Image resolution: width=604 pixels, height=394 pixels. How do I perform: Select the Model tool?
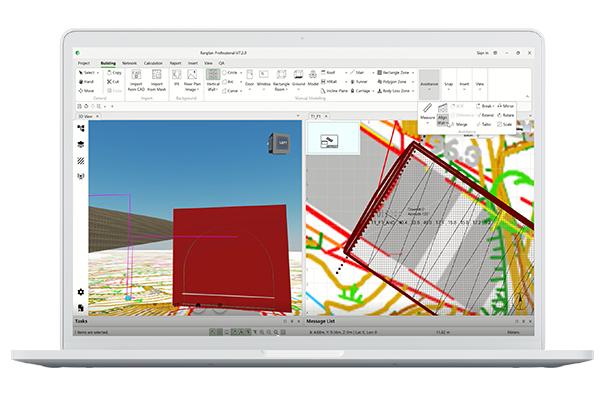[x=313, y=78]
